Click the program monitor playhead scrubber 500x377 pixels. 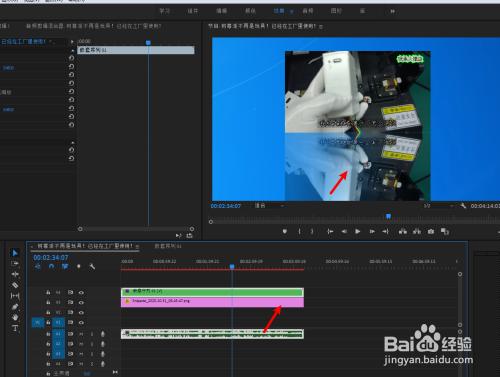pos(388,217)
